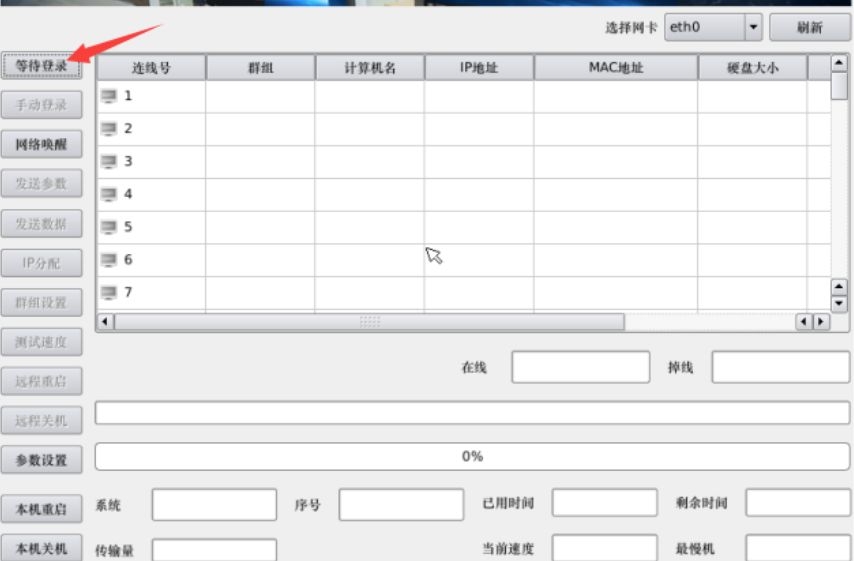Click the computer icon in row 1

click(109, 96)
